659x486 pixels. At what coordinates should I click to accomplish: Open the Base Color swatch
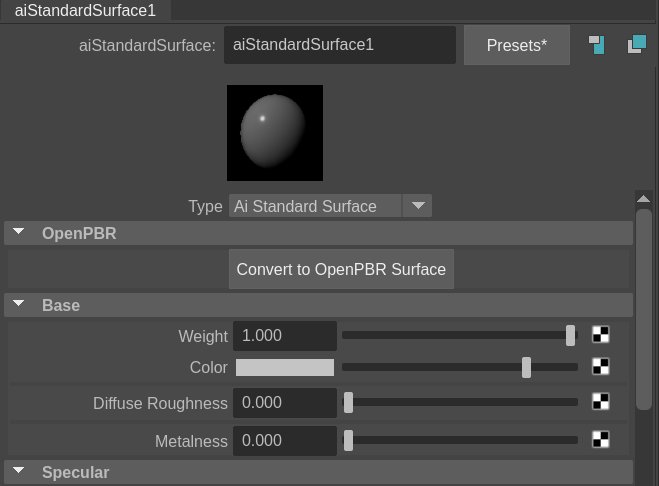tap(285, 367)
